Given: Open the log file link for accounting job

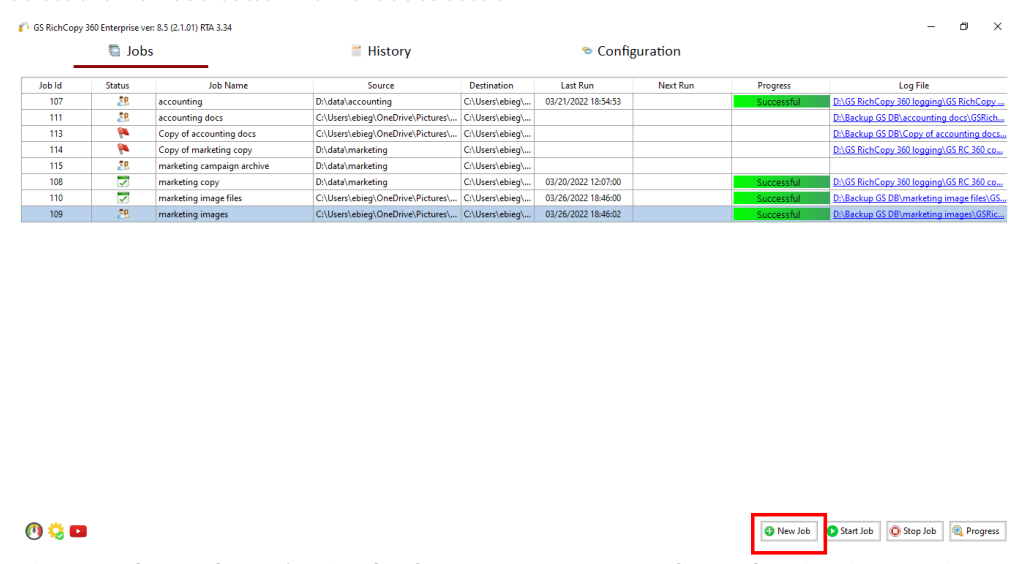Looking at the screenshot, I should [x=918, y=102].
